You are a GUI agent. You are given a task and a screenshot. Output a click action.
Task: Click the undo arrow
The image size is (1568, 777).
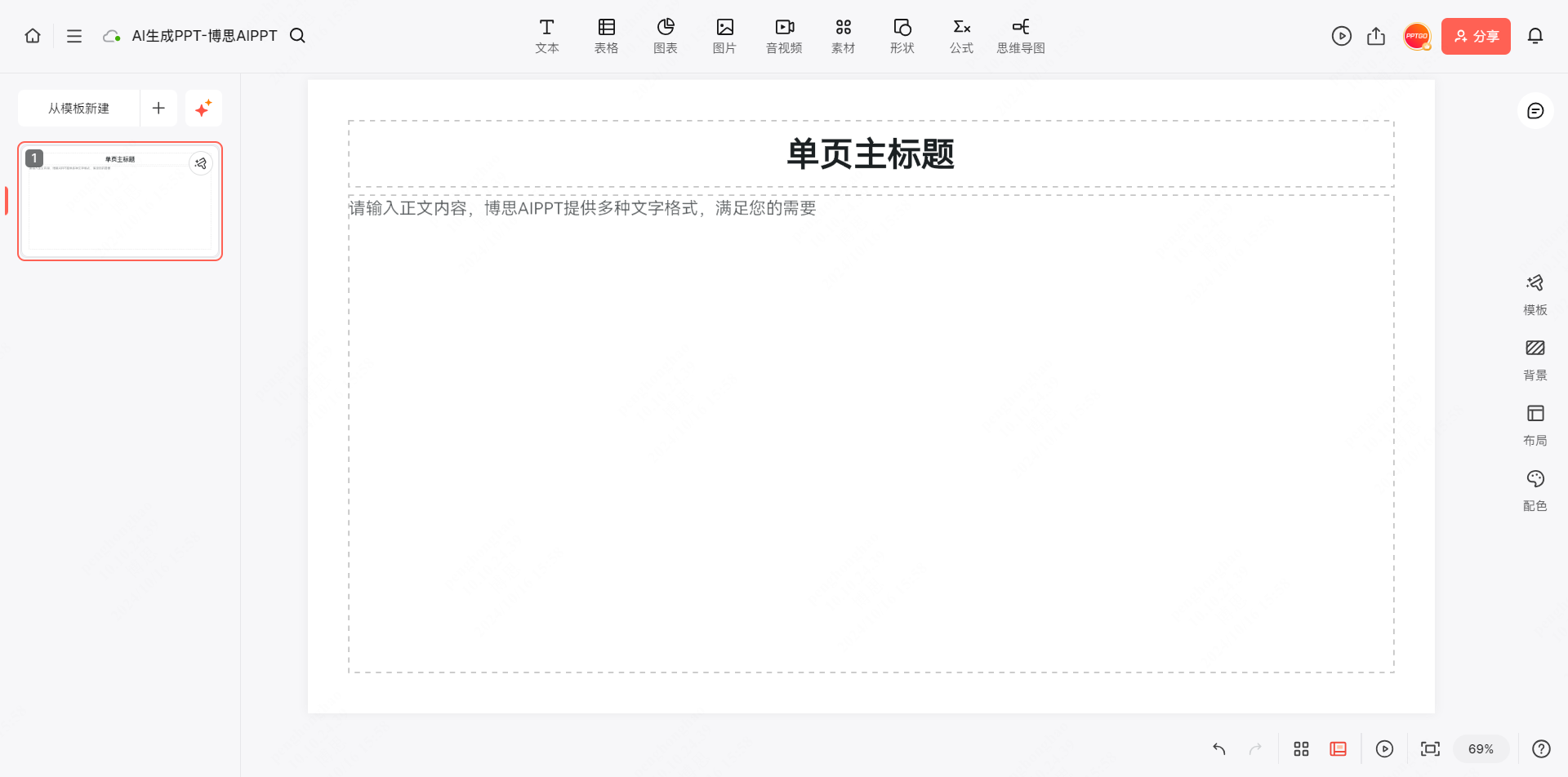point(1219,749)
